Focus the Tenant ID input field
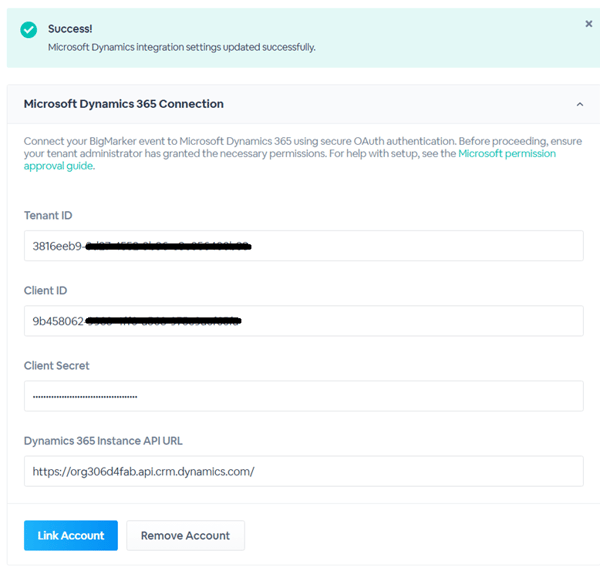Image resolution: width=600 pixels, height=574 pixels. point(400,246)
